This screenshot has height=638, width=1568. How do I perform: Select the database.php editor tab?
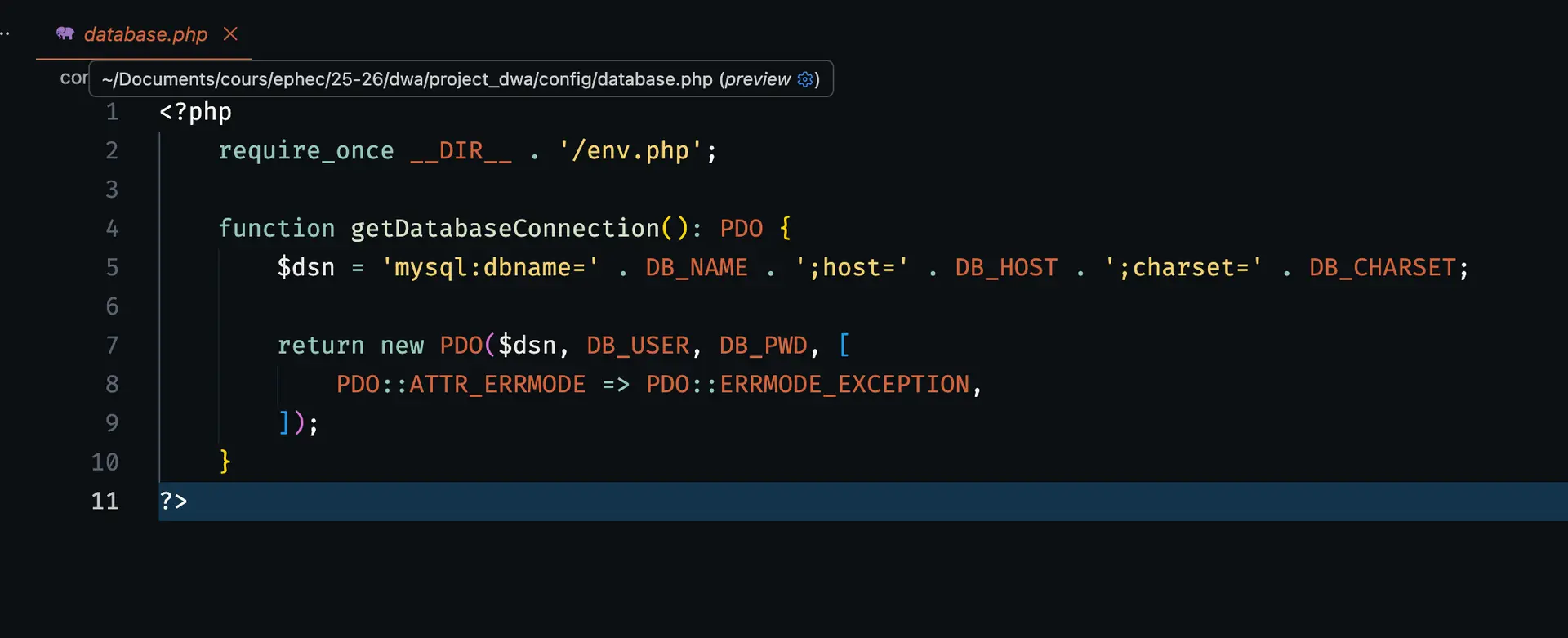click(145, 34)
